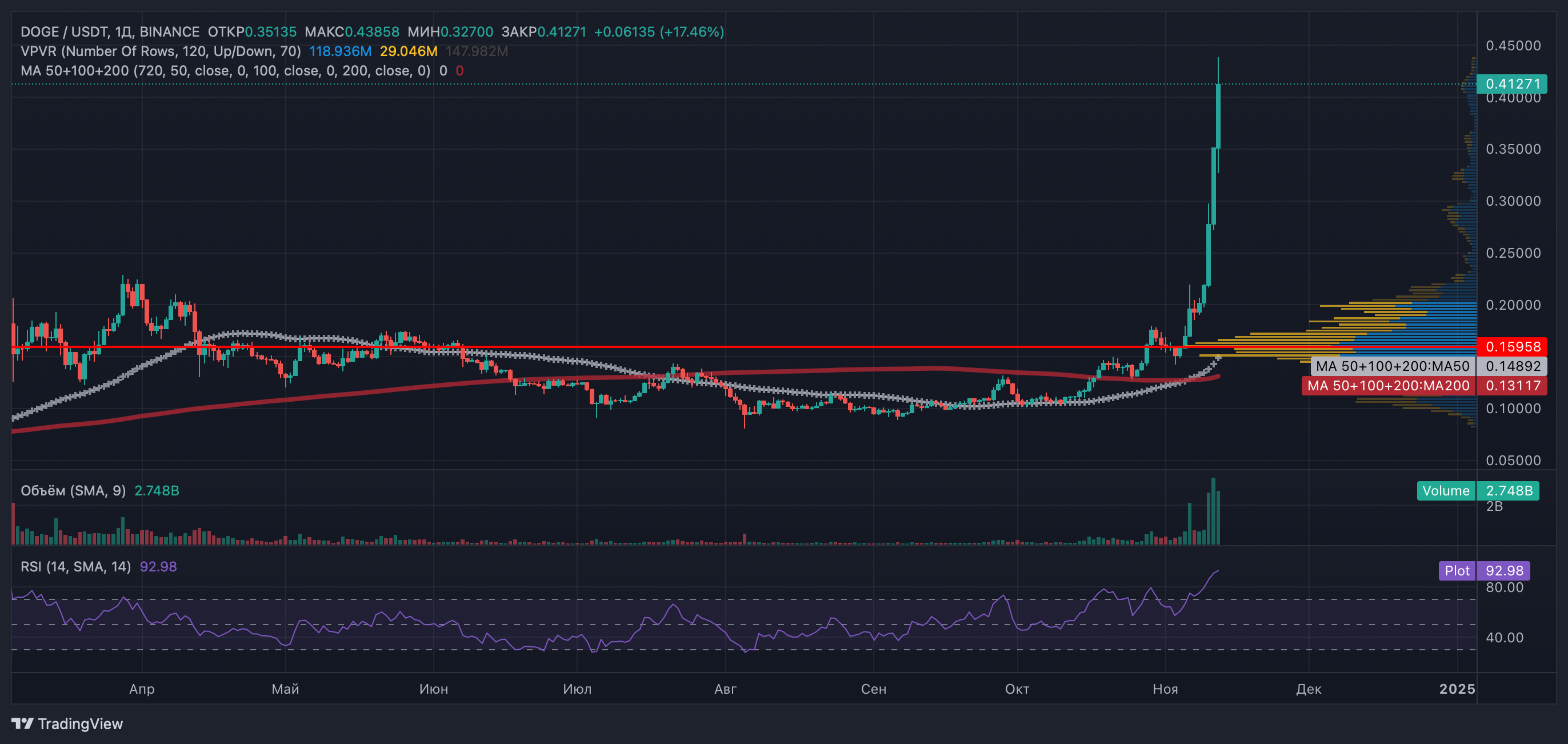Click the 0.25000 price axis tick
Image resolution: width=1568 pixels, height=744 pixels.
[1513, 253]
